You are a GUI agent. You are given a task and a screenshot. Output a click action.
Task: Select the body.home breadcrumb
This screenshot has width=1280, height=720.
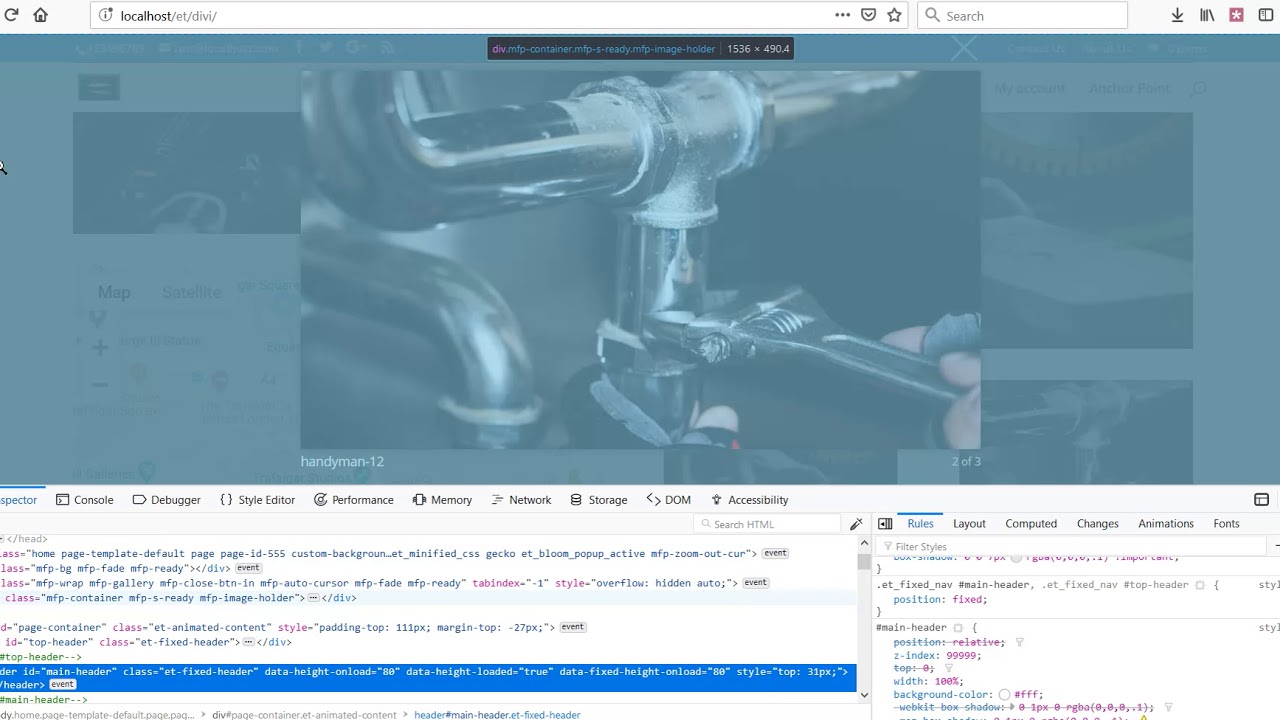coord(98,715)
